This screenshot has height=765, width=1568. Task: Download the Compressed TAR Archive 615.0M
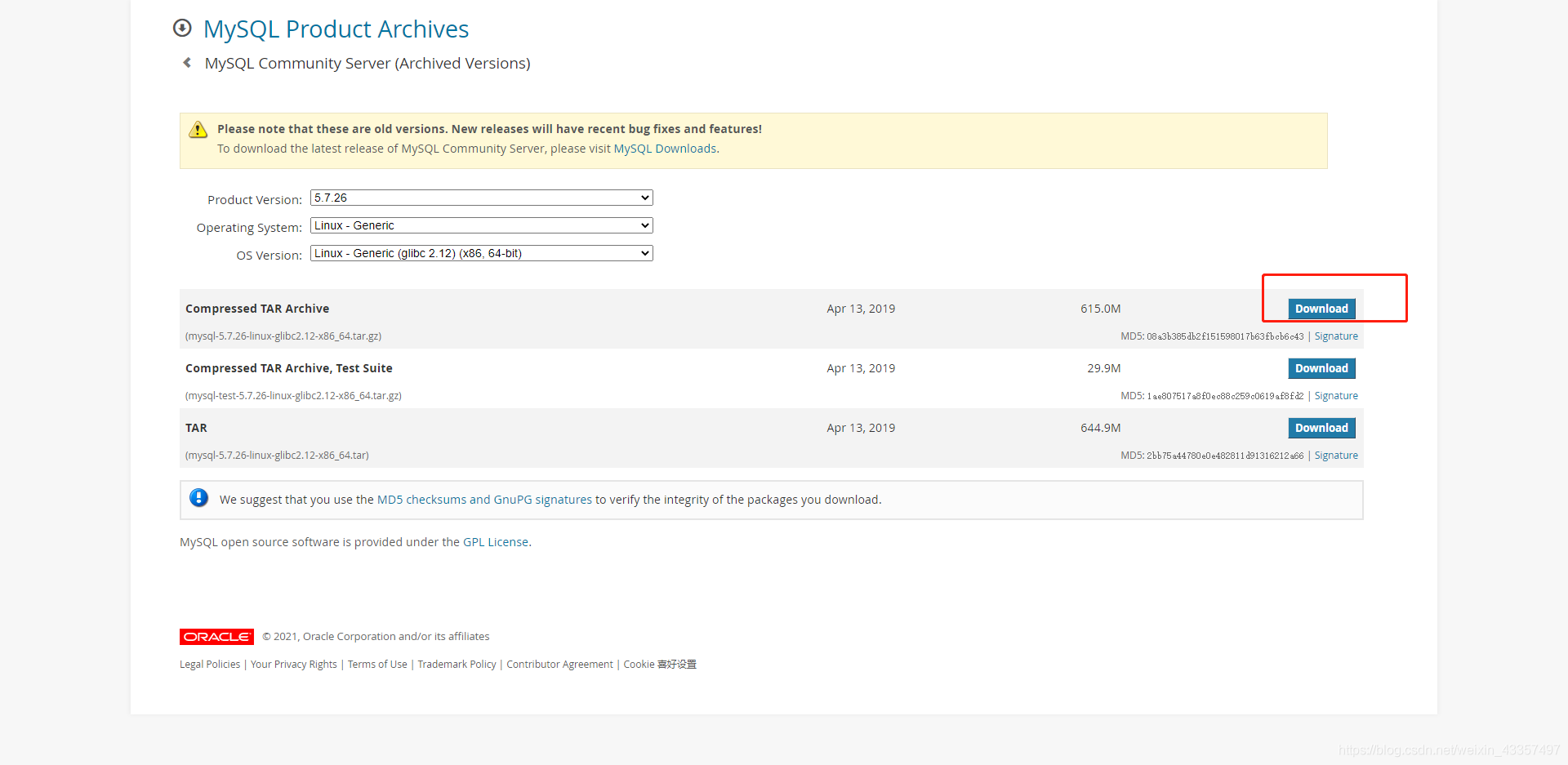pos(1321,309)
